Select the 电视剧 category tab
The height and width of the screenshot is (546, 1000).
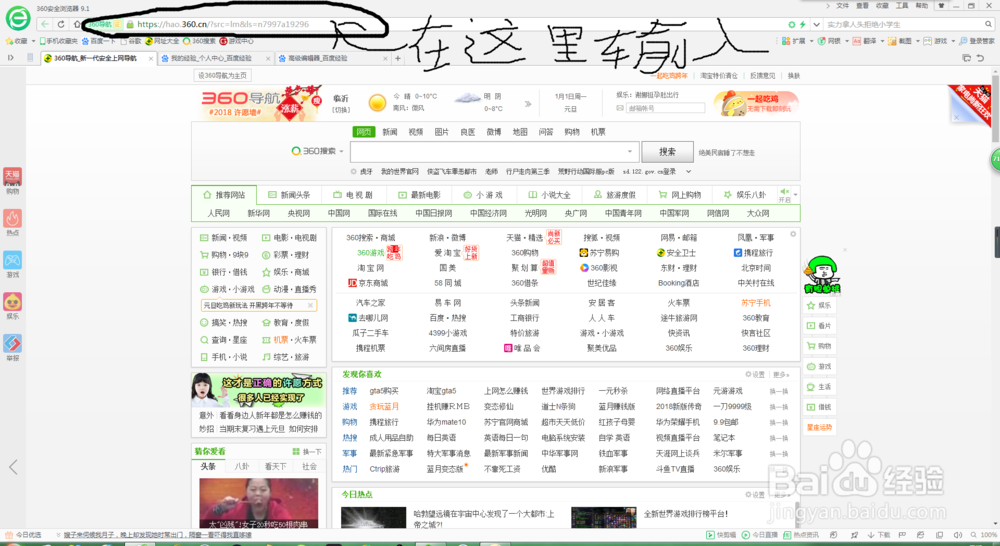coord(353,195)
